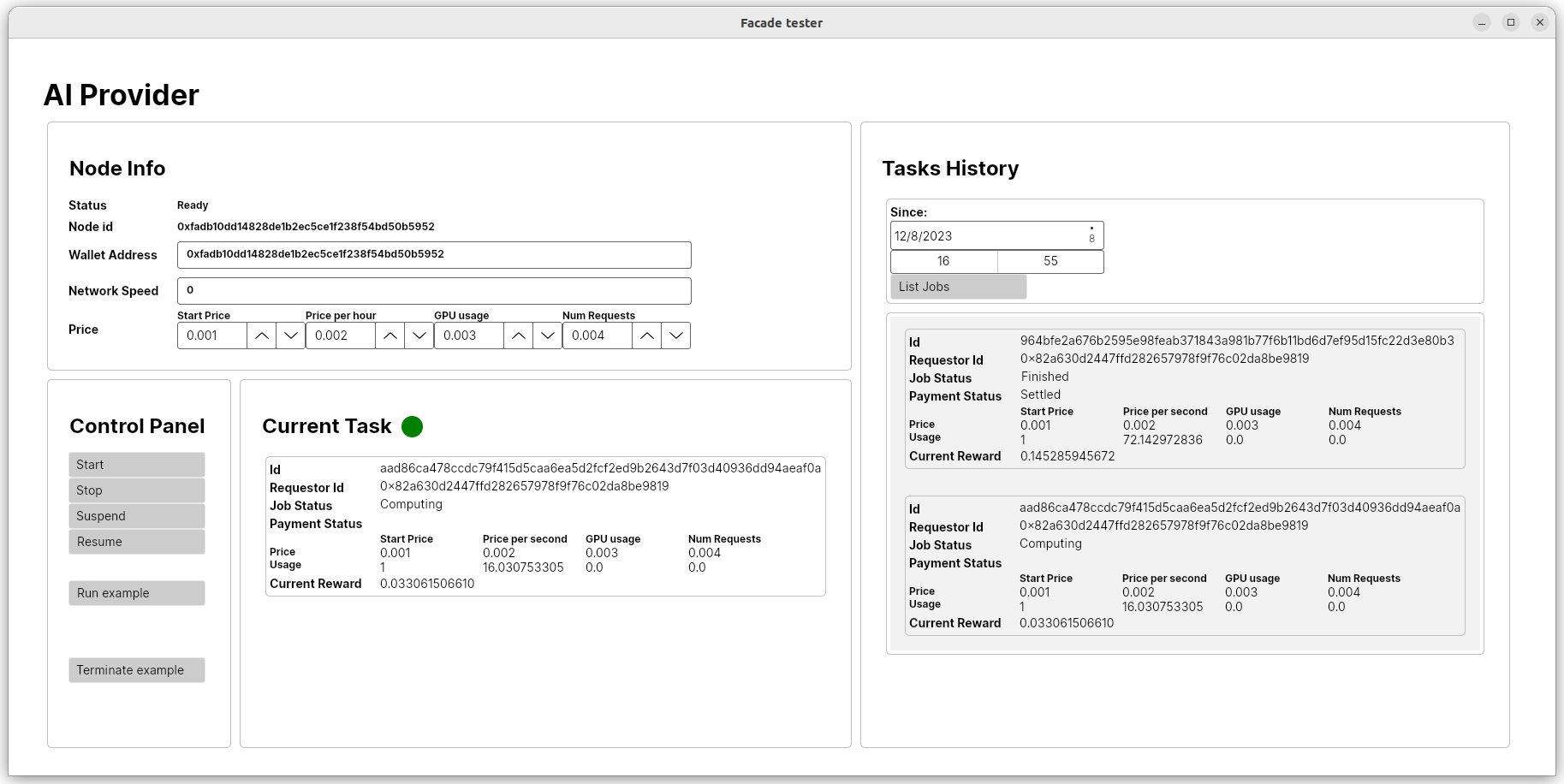1564x784 pixels.
Task: Select the minute field showing 55
Action: click(1050, 261)
